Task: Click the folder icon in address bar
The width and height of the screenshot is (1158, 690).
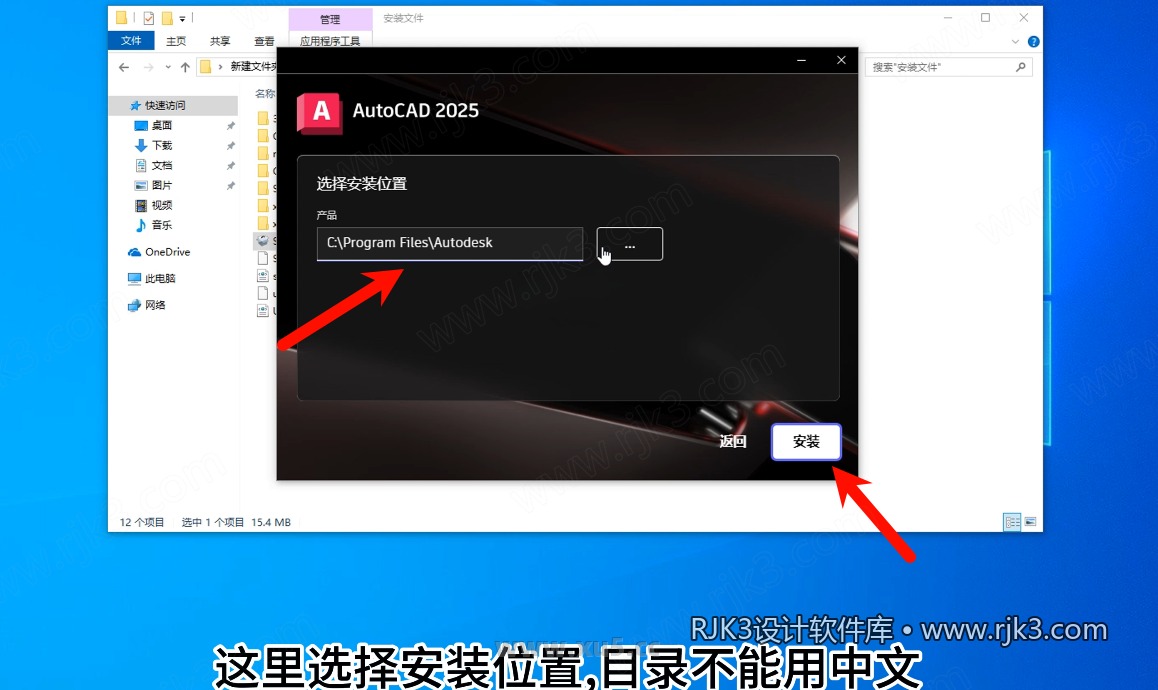Action: [x=206, y=66]
